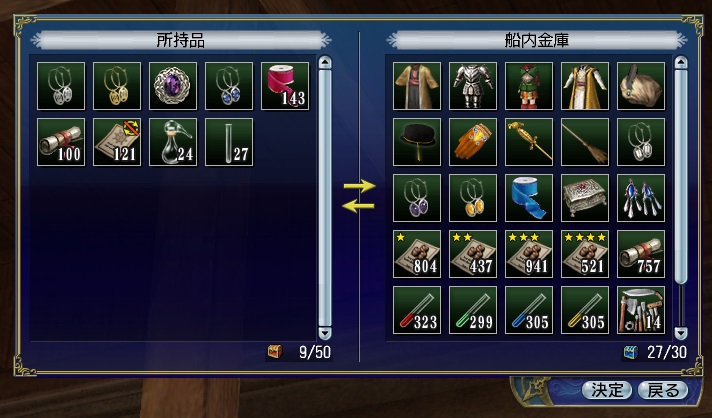Click the red vial stack of 323
Viewport: 712px width, 418px height.
point(417,310)
